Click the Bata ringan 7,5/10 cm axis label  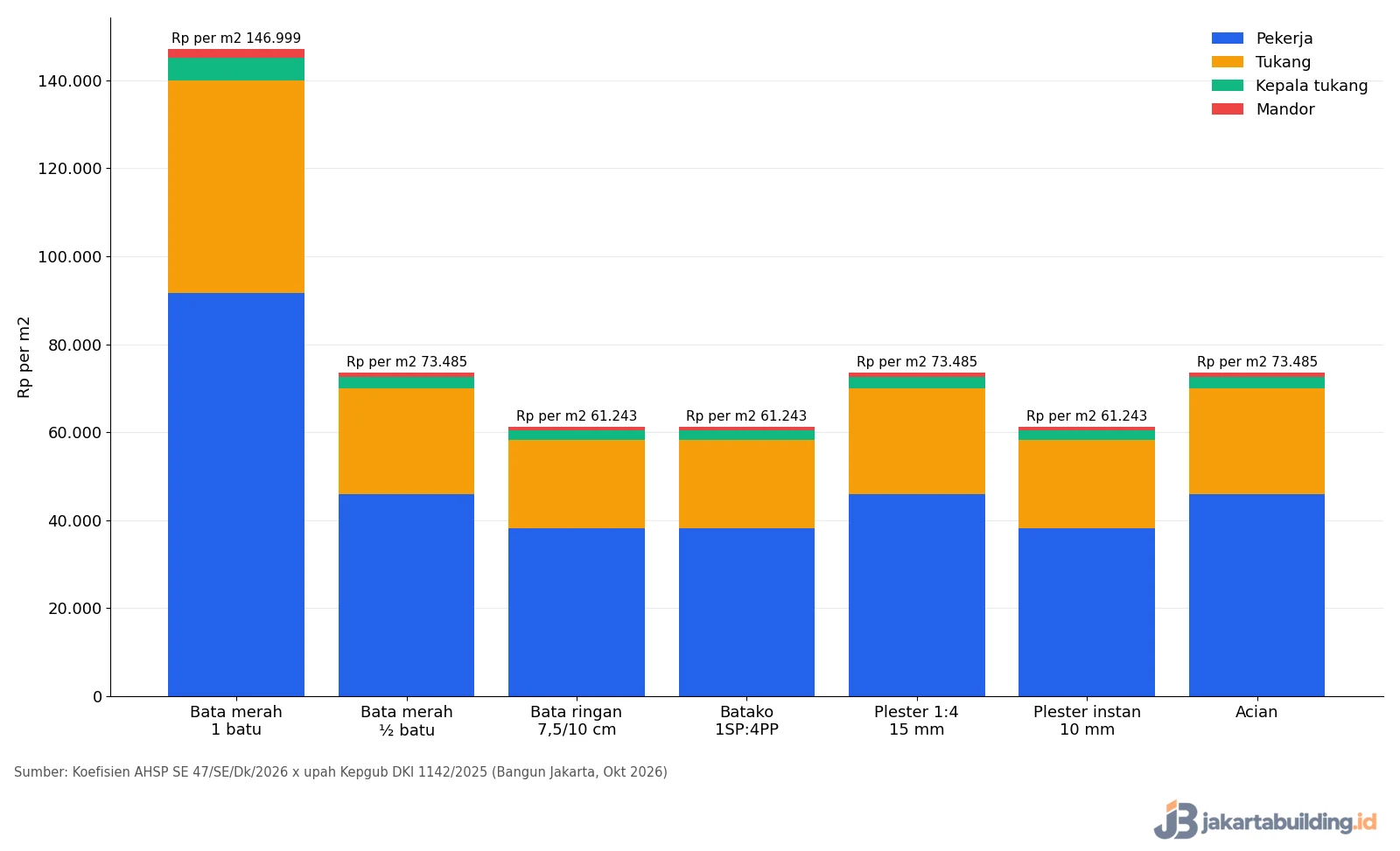(x=577, y=721)
